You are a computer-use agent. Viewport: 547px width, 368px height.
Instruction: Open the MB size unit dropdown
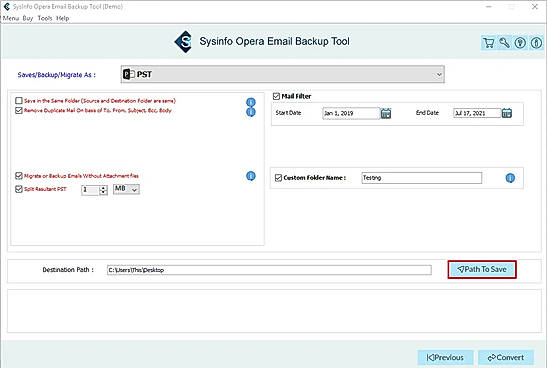(x=126, y=189)
